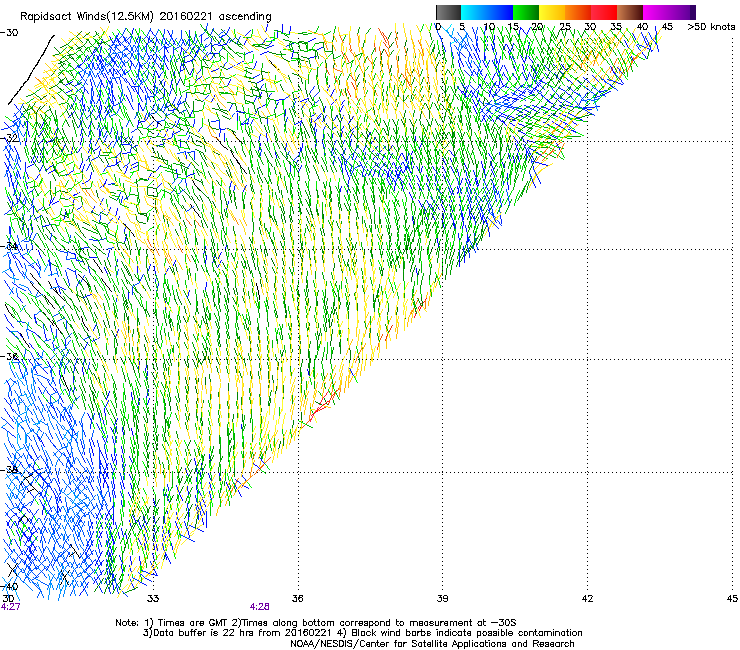
Task: Click legend tick label '45'
Action: (x=667, y=27)
